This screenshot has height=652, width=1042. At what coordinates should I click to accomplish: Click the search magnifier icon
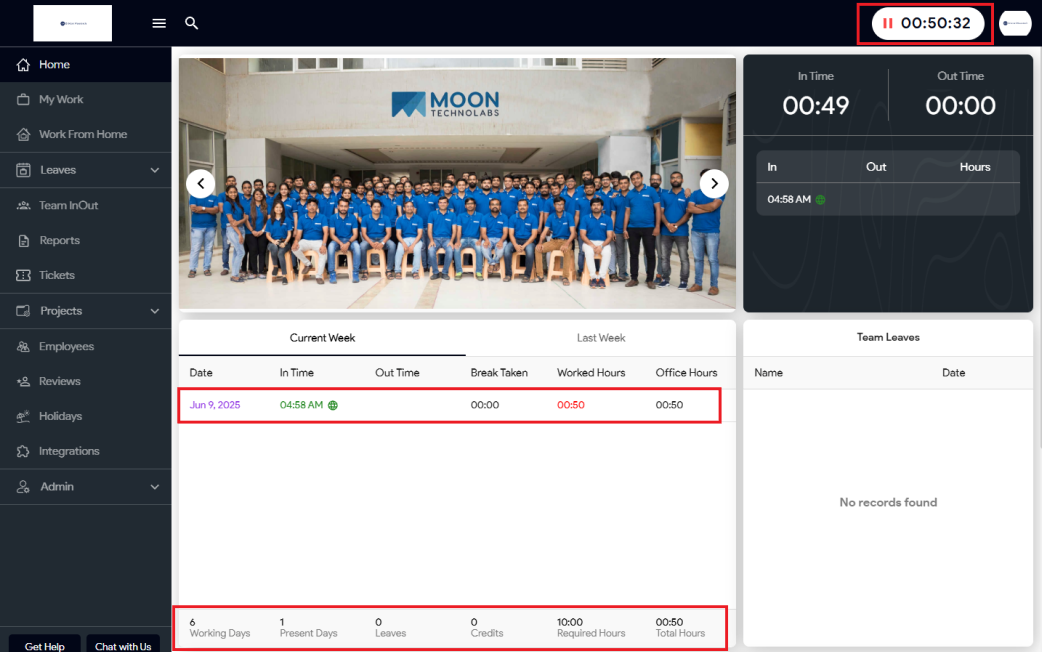(x=192, y=23)
